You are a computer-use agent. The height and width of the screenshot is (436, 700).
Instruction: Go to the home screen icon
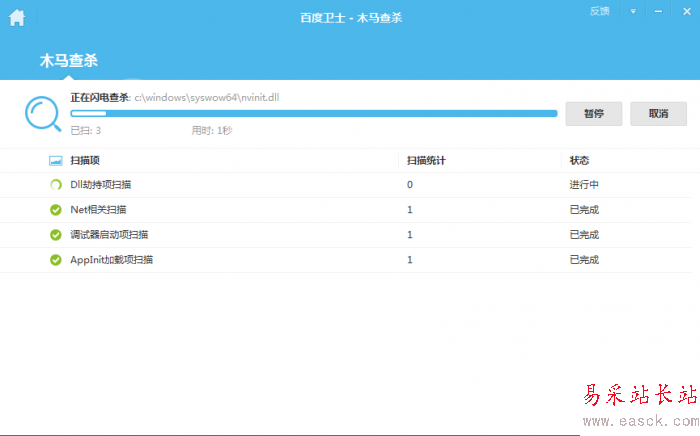(17, 18)
